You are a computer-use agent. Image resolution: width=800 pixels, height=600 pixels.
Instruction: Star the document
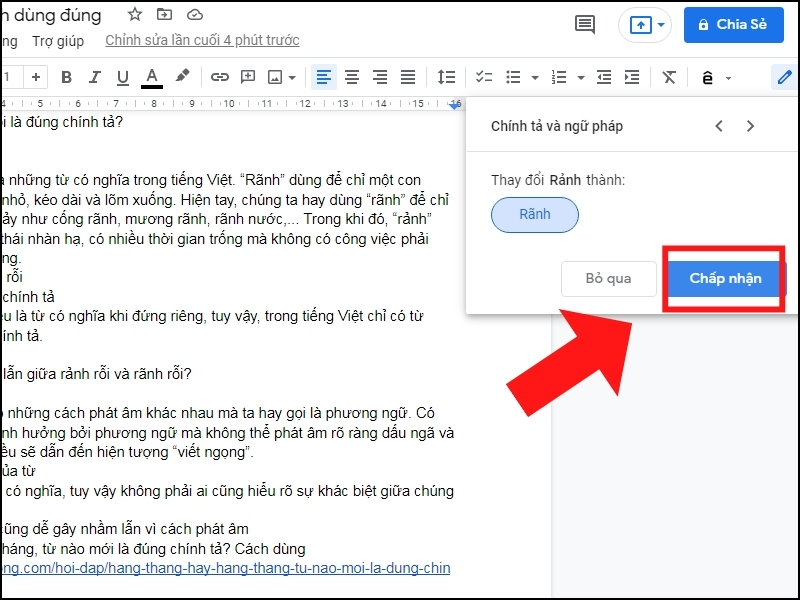(135, 14)
